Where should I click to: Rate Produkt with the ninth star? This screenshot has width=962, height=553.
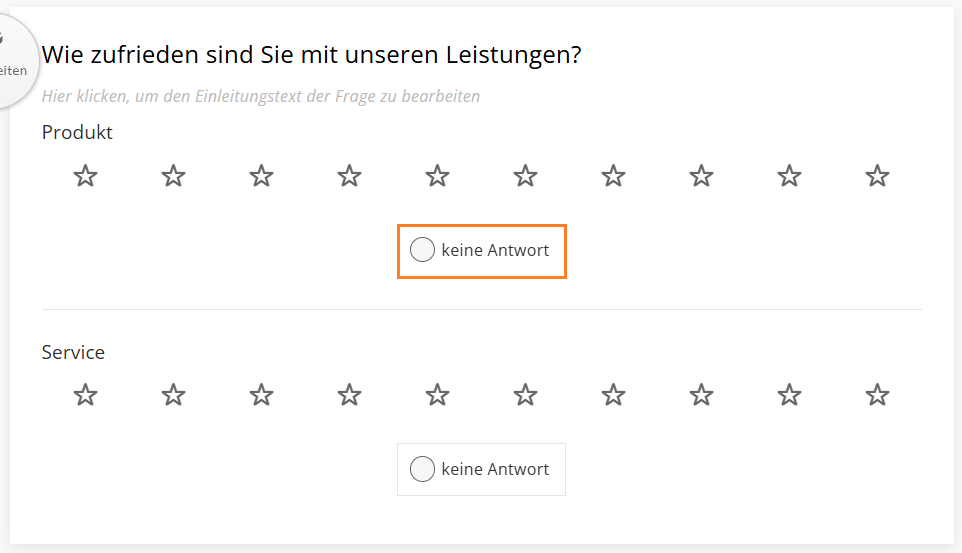tap(790, 177)
